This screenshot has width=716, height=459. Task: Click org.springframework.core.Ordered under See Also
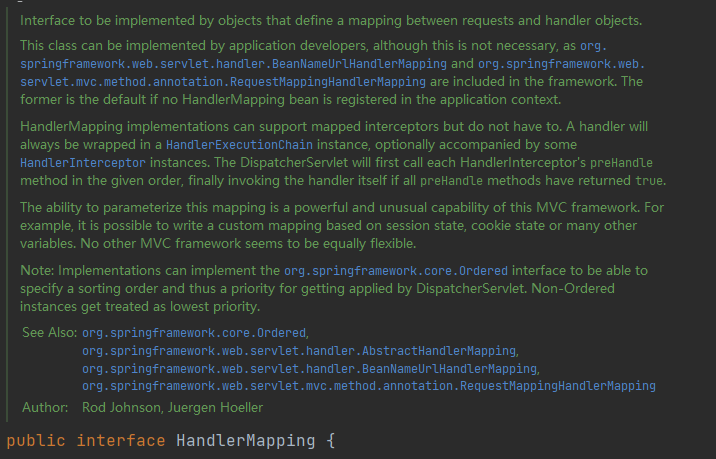(x=194, y=333)
